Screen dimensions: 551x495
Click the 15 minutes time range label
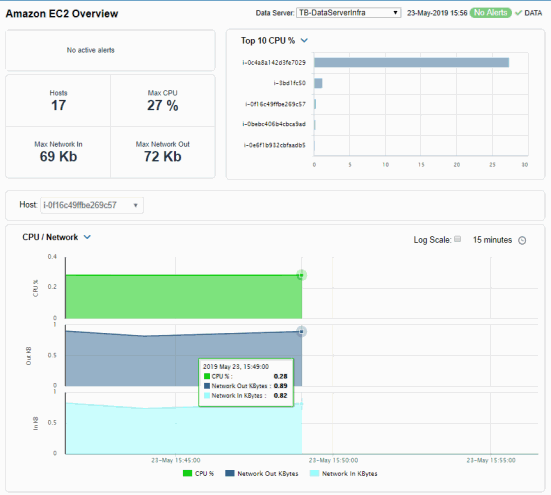tap(492, 240)
